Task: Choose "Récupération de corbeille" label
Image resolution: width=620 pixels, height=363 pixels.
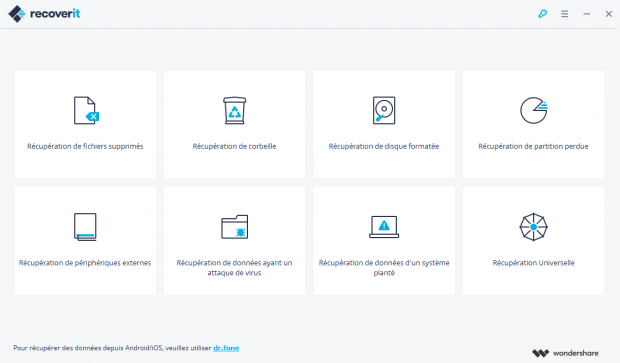Action: tap(234, 146)
